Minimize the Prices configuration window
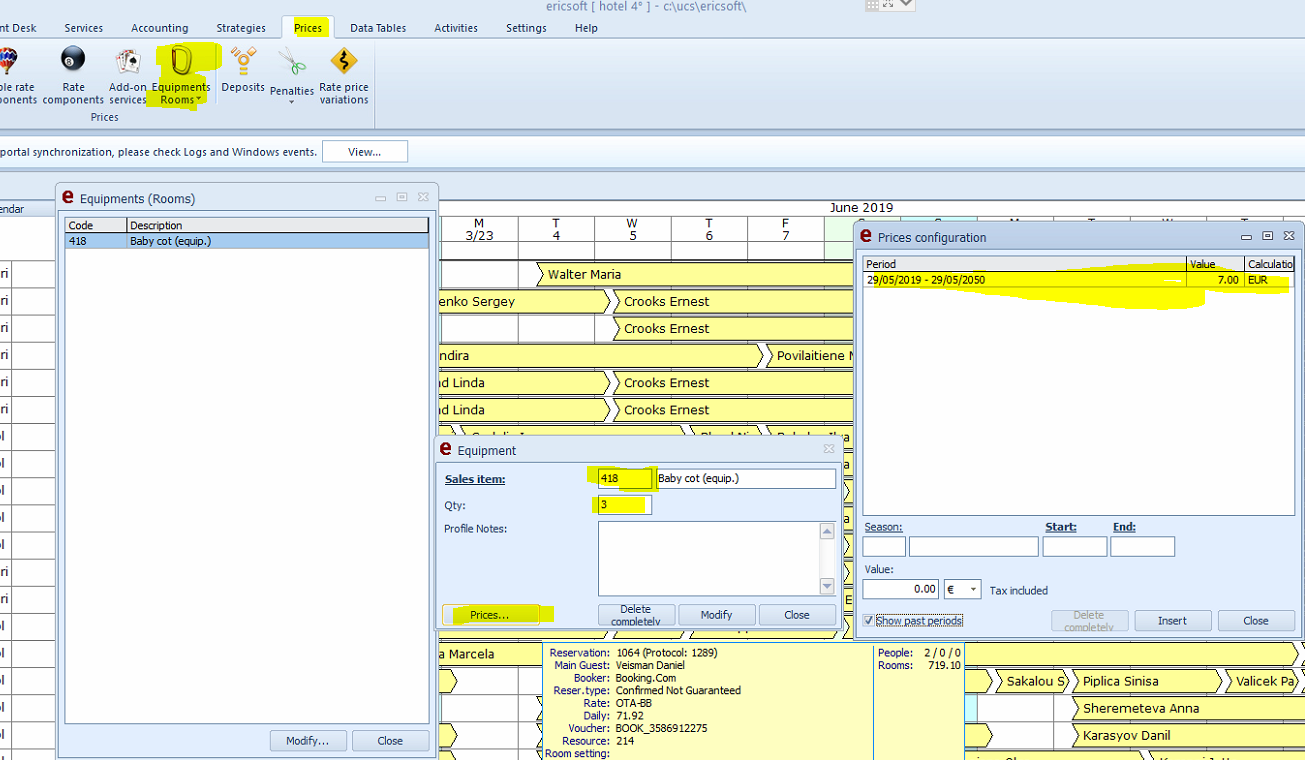 click(x=1246, y=236)
